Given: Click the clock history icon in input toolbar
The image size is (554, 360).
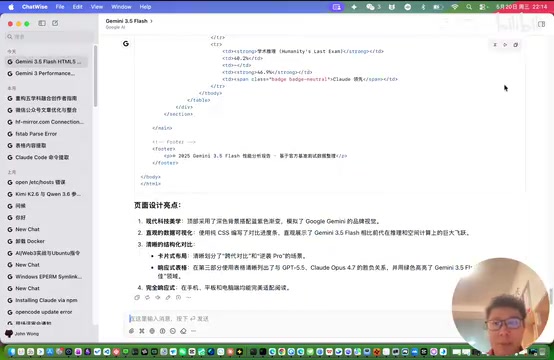Looking at the screenshot, I should (173, 331).
